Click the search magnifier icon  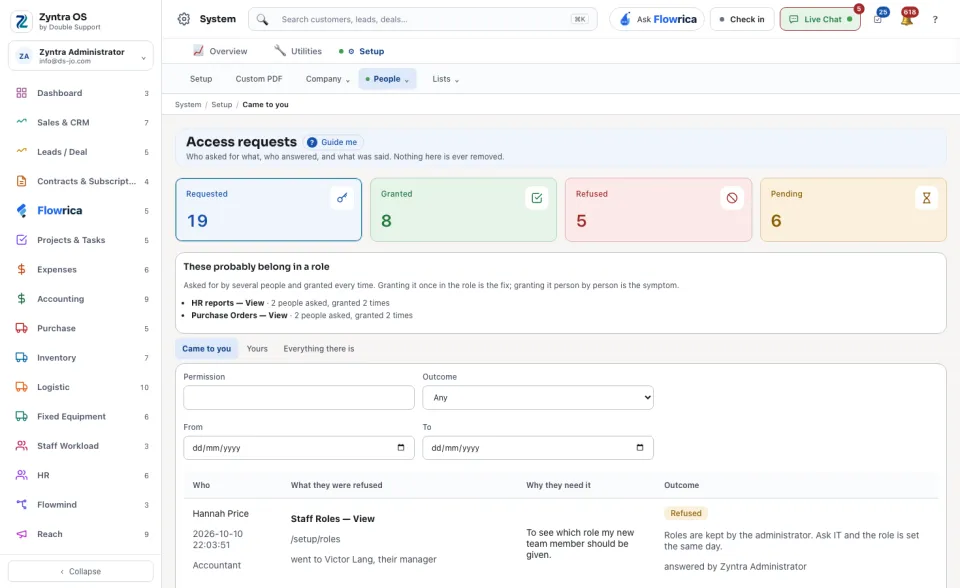point(262,19)
